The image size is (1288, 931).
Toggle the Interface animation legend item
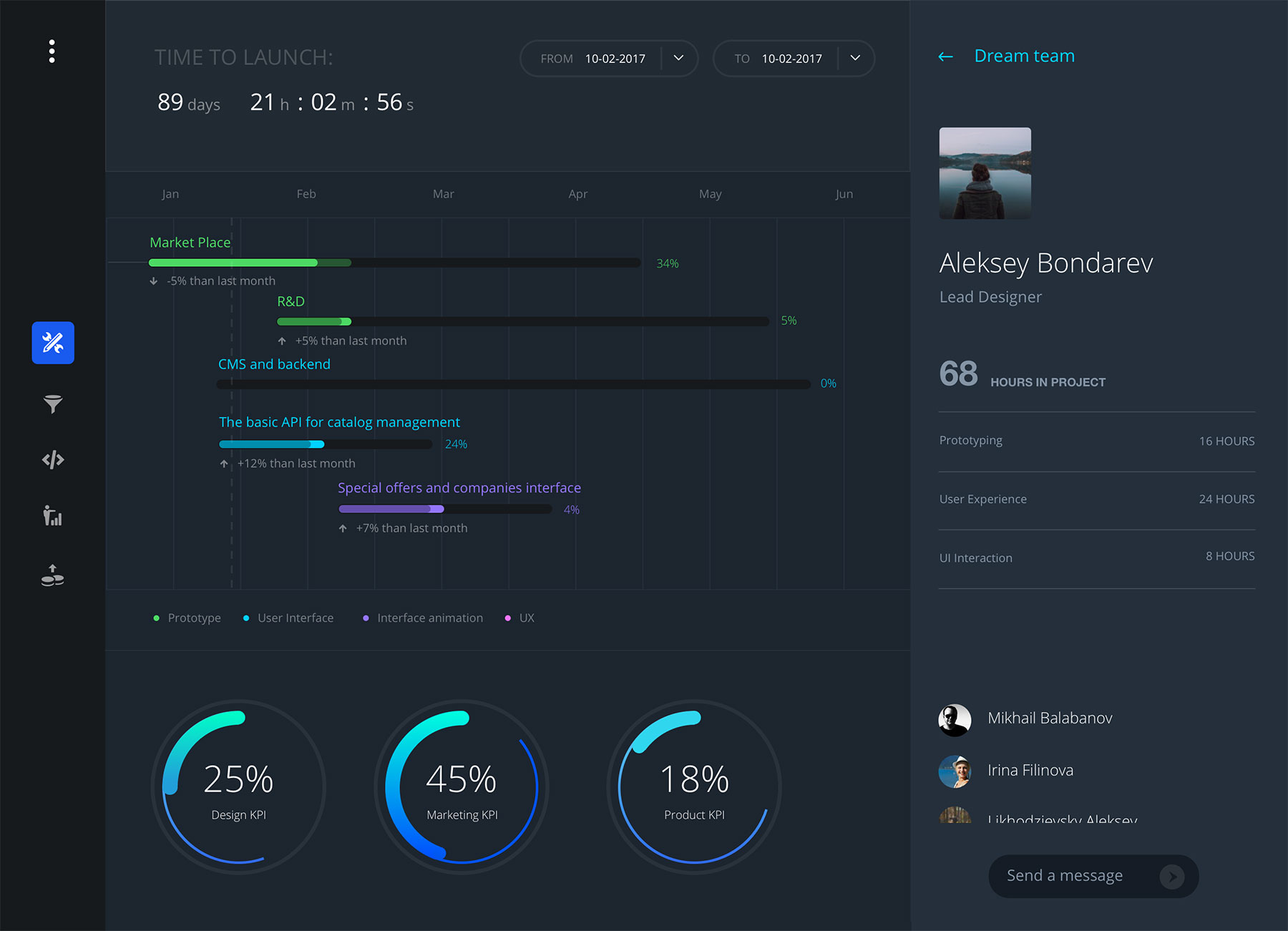[423, 618]
